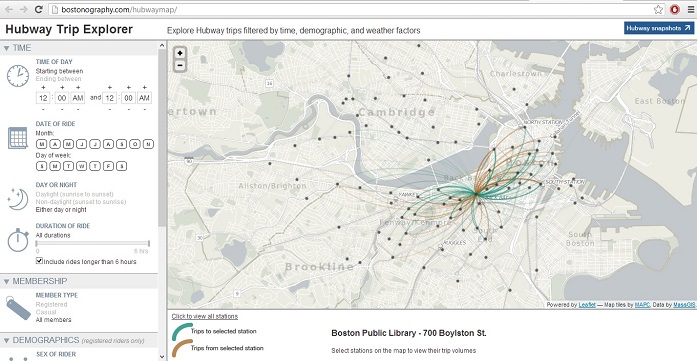The image size is (697, 361).
Task: Click the calendar icon beside Date of Ride
Action: pos(18,138)
